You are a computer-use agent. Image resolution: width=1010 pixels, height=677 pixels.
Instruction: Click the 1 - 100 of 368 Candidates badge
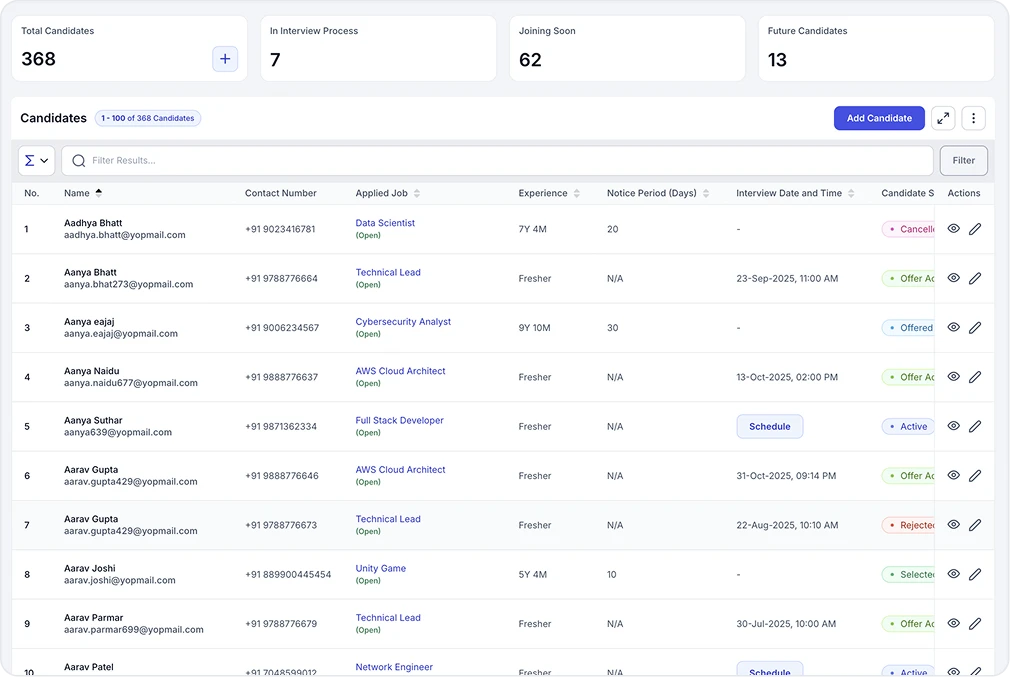click(x=148, y=119)
